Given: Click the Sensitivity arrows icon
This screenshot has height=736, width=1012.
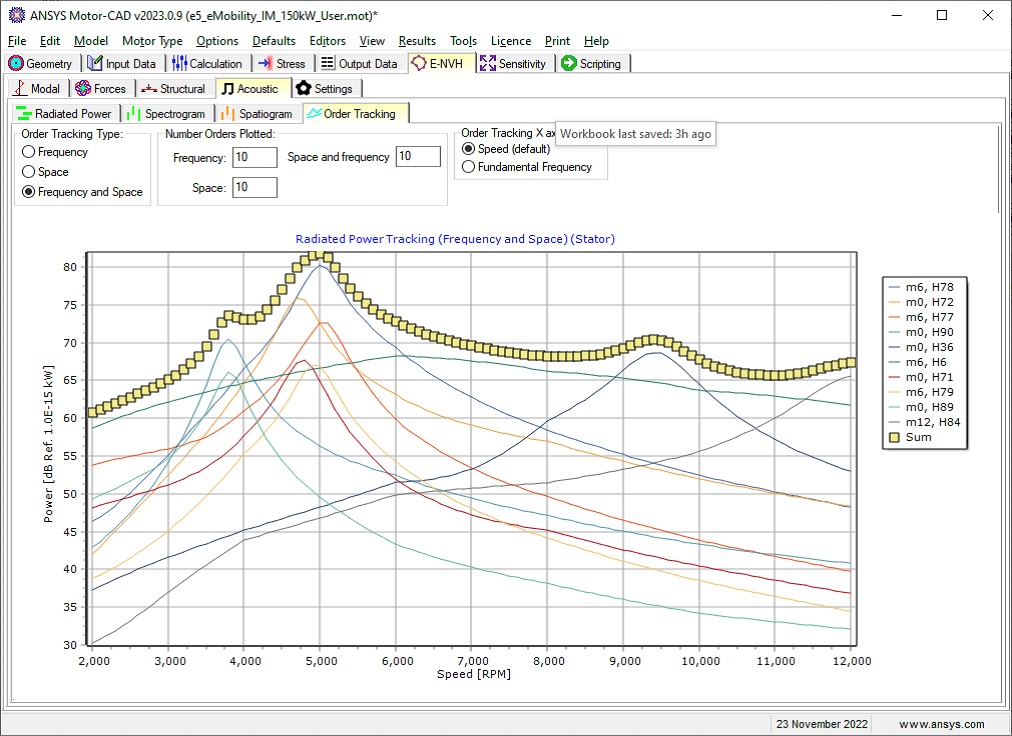Looking at the screenshot, I should pyautogui.click(x=488, y=63).
